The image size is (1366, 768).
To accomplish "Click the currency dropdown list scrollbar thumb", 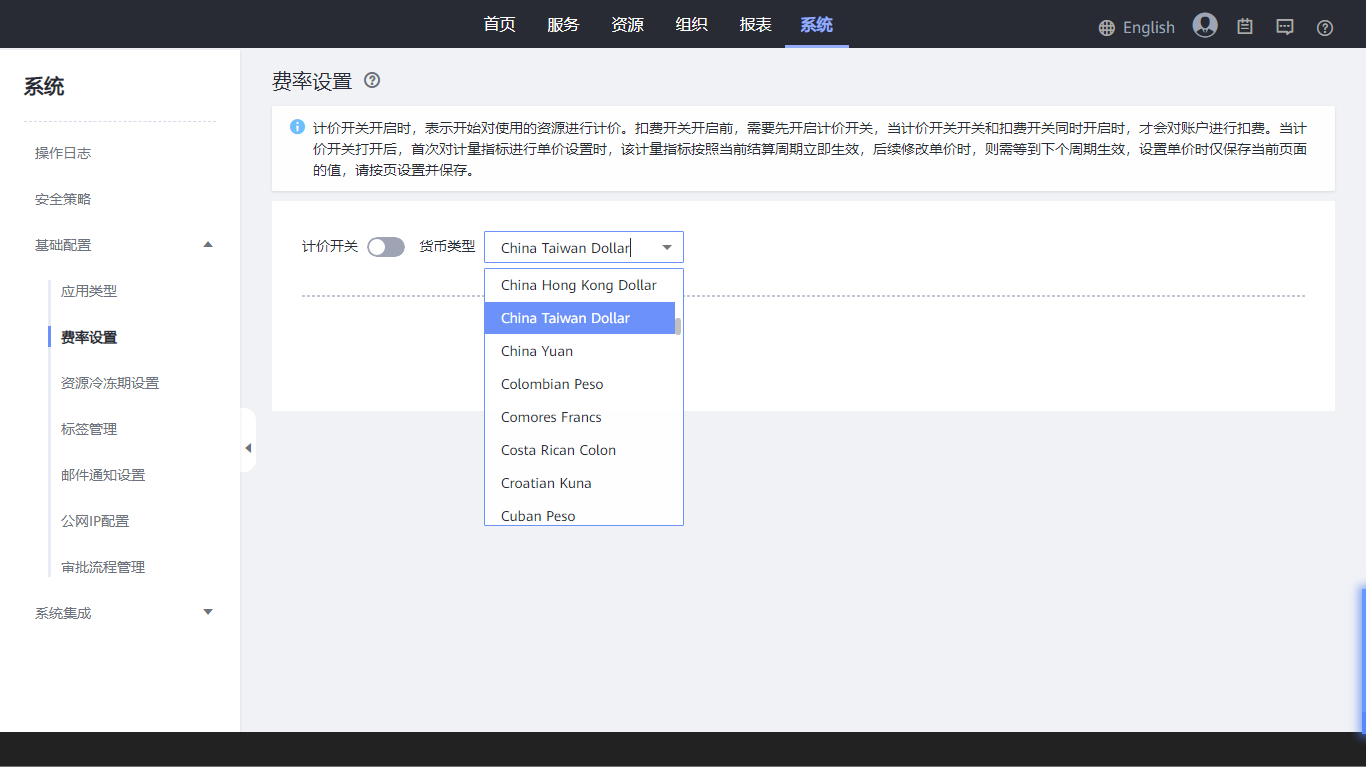I will click(678, 326).
